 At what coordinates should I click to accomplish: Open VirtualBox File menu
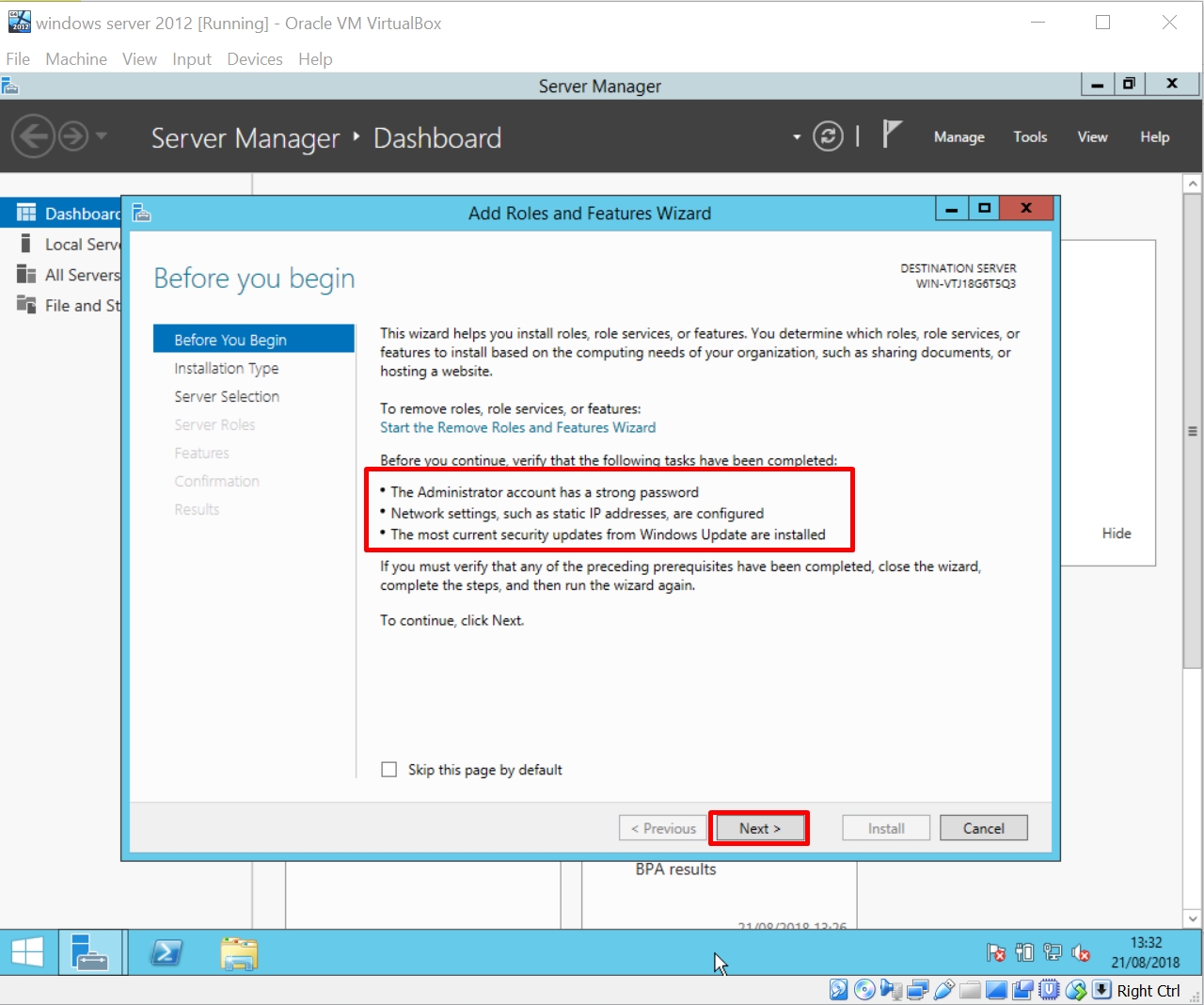tap(18, 58)
